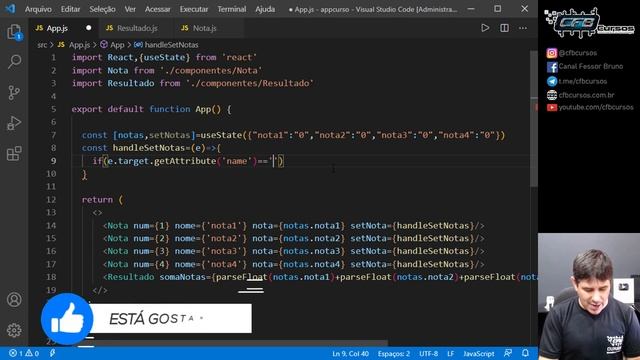Change language mode JavaScript
Screen dimensions: 640x360
[479, 353]
